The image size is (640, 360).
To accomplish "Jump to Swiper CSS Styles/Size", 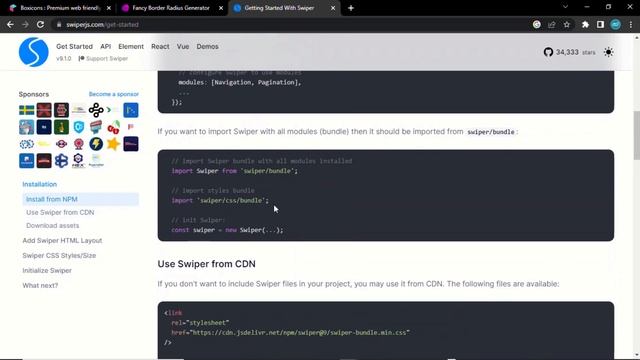I will point(59,256).
